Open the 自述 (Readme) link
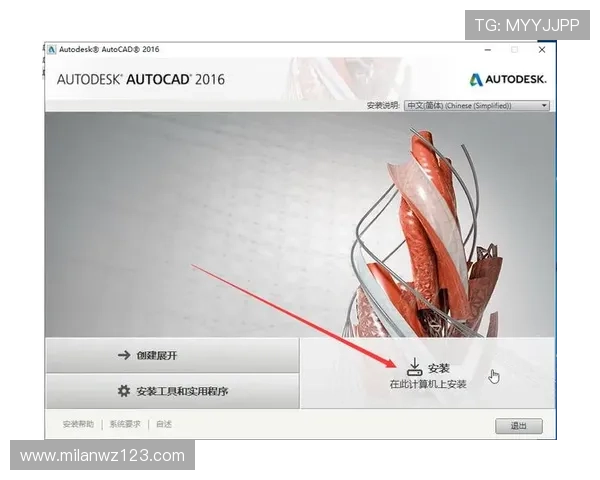Image resolution: width=600 pixels, height=480 pixels. coord(163,424)
